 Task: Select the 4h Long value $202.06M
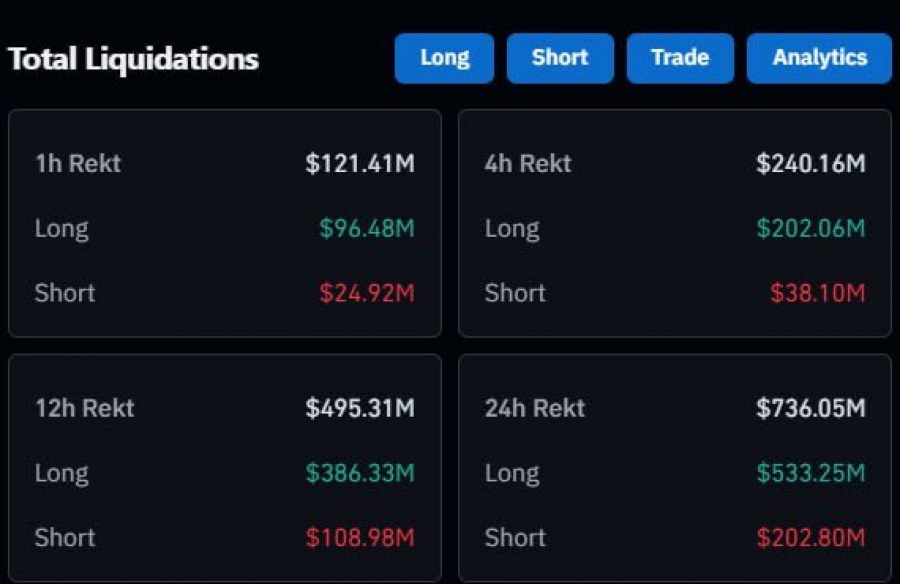click(810, 229)
